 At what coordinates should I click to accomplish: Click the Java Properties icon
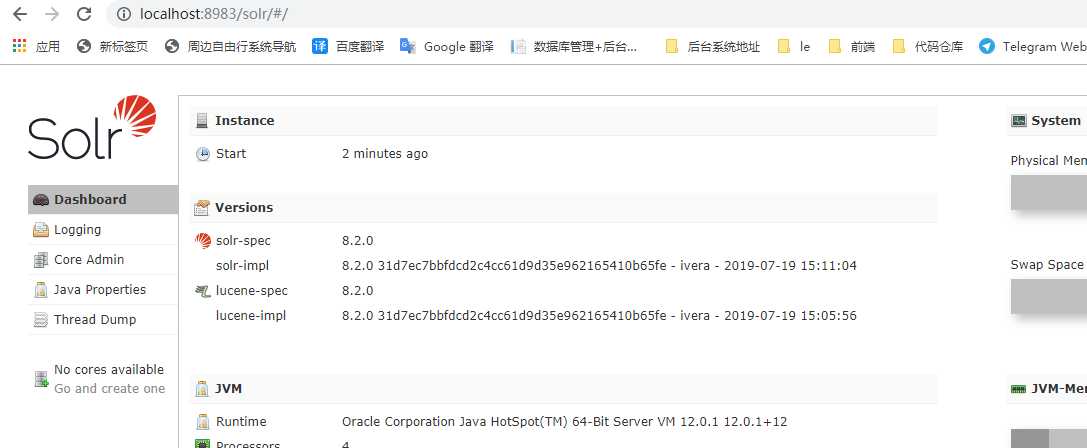tap(41, 290)
